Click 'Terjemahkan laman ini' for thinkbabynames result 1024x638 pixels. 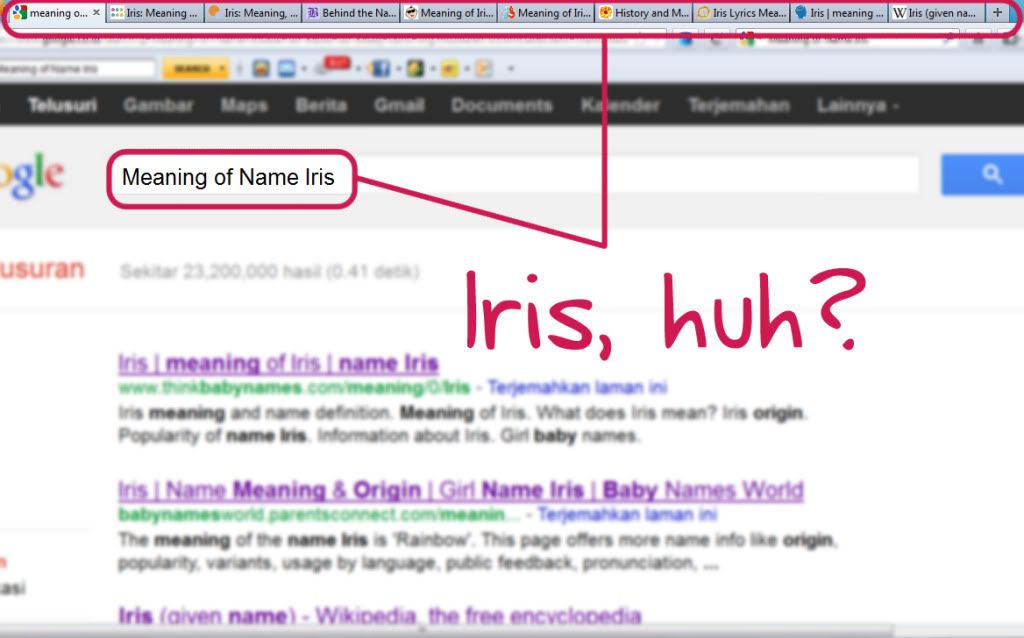pyautogui.click(x=577, y=387)
